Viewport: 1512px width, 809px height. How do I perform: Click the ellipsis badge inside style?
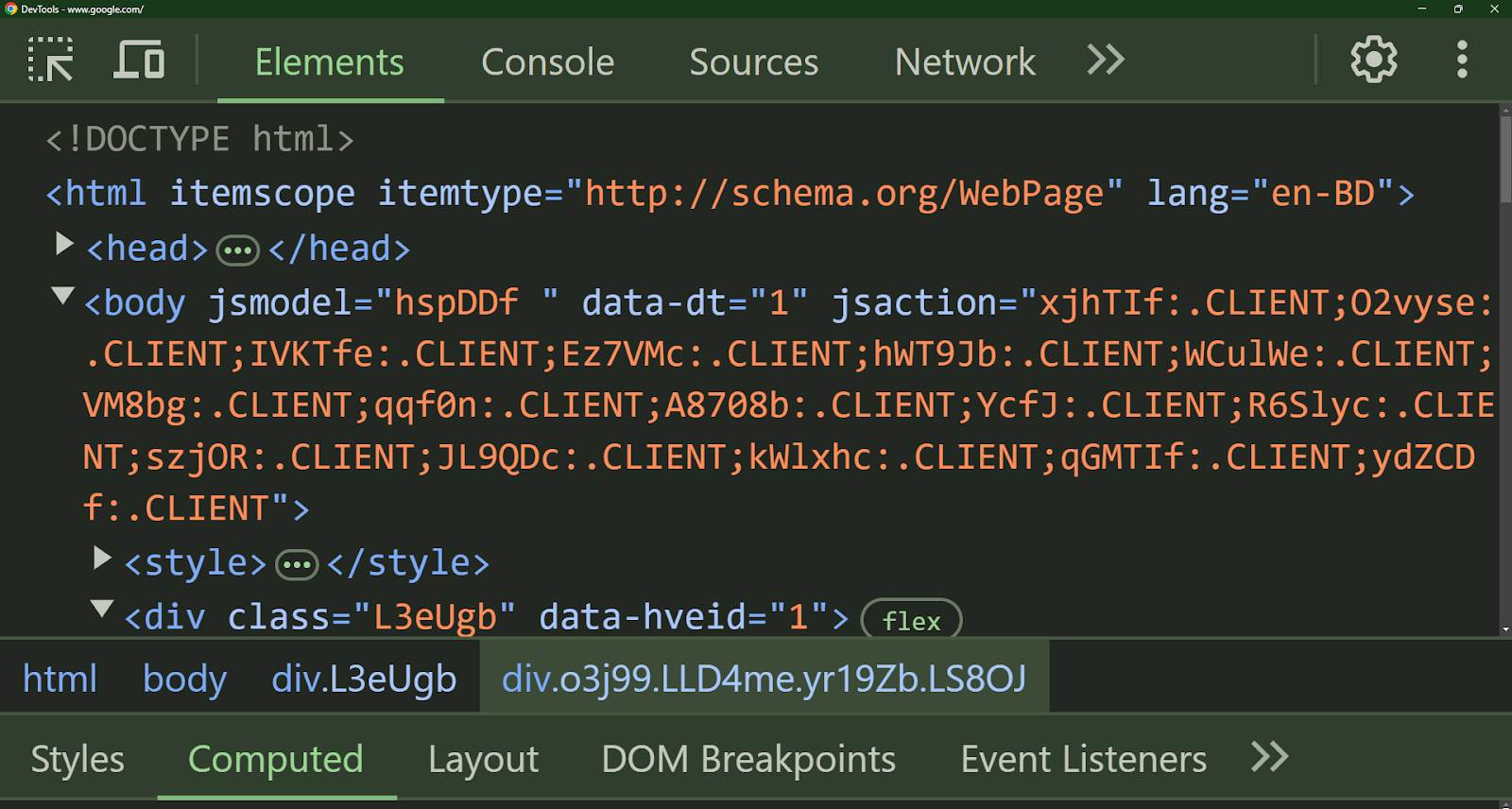pos(297,565)
